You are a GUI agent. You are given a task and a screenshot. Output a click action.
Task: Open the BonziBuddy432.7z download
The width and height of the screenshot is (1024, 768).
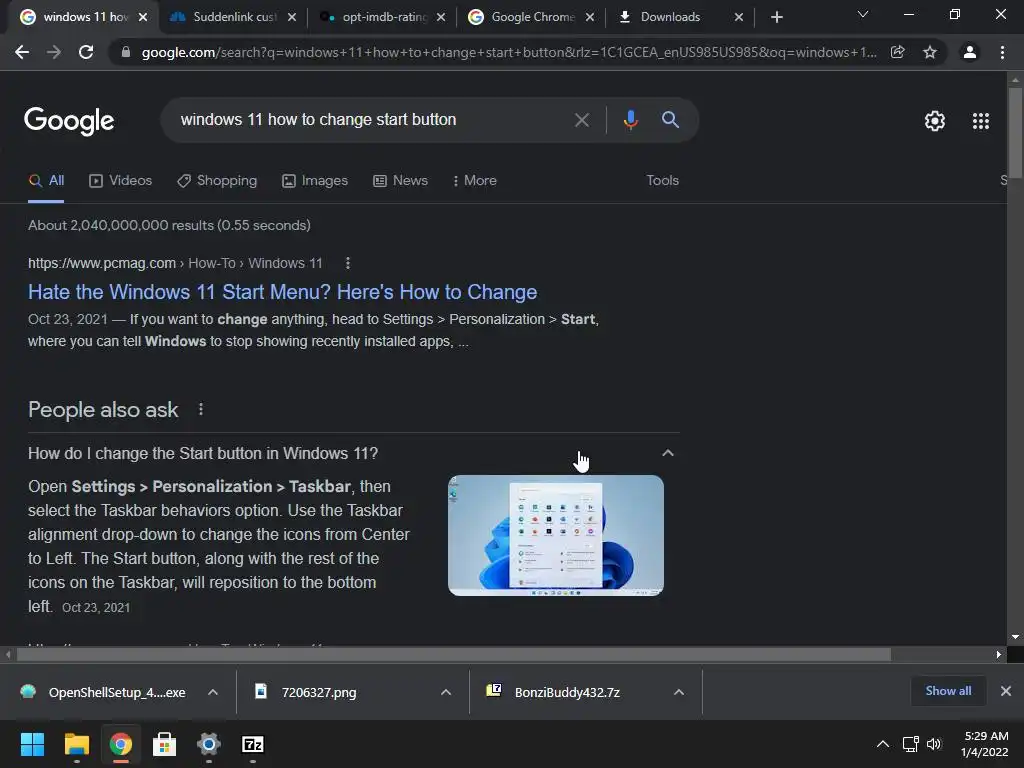tap(554, 692)
